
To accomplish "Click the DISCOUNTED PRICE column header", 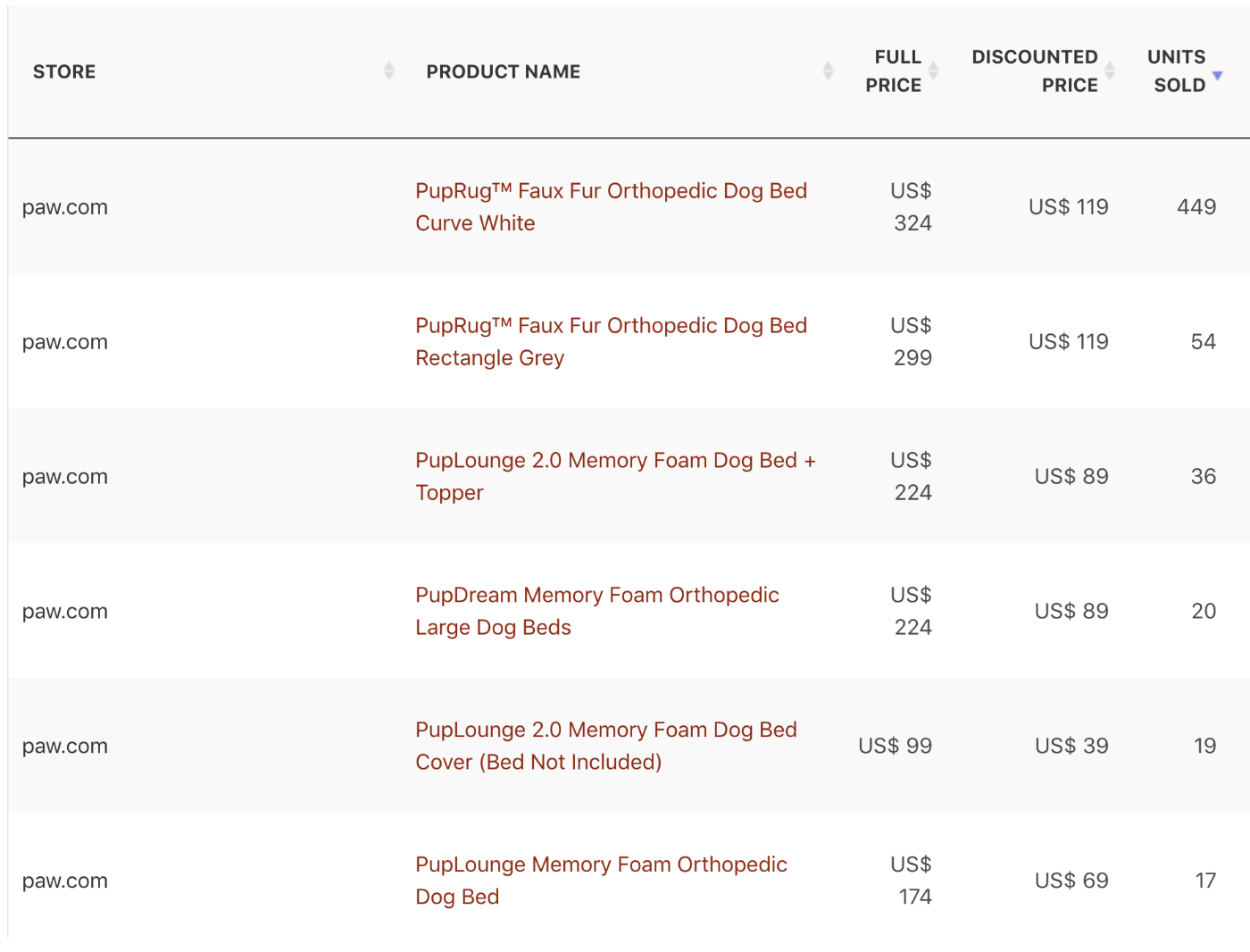I will (1035, 71).
